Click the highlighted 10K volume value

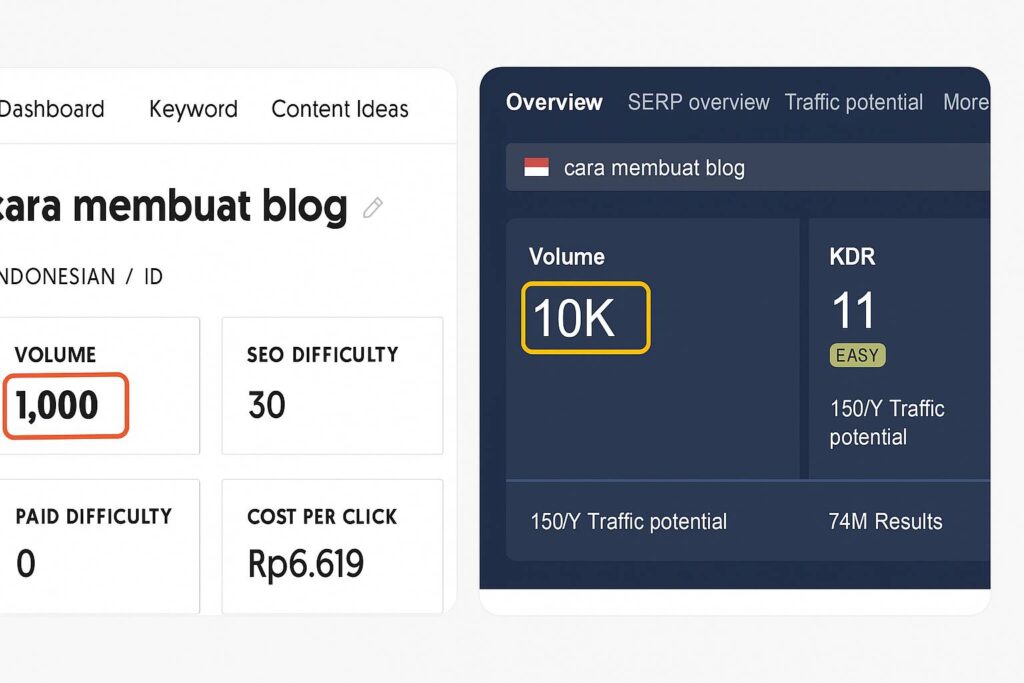pyautogui.click(x=585, y=318)
